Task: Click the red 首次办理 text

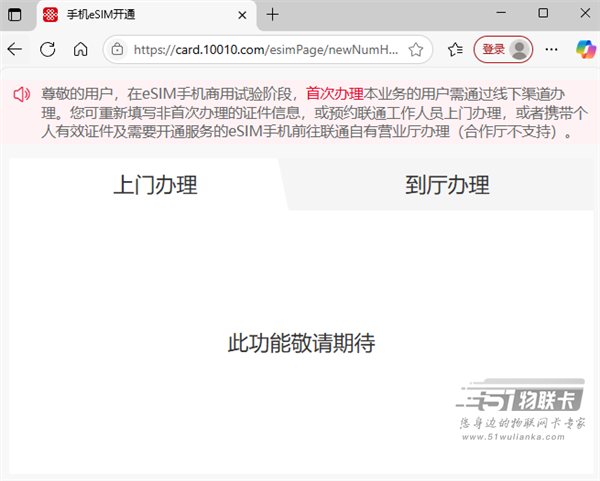Action: pyautogui.click(x=334, y=94)
